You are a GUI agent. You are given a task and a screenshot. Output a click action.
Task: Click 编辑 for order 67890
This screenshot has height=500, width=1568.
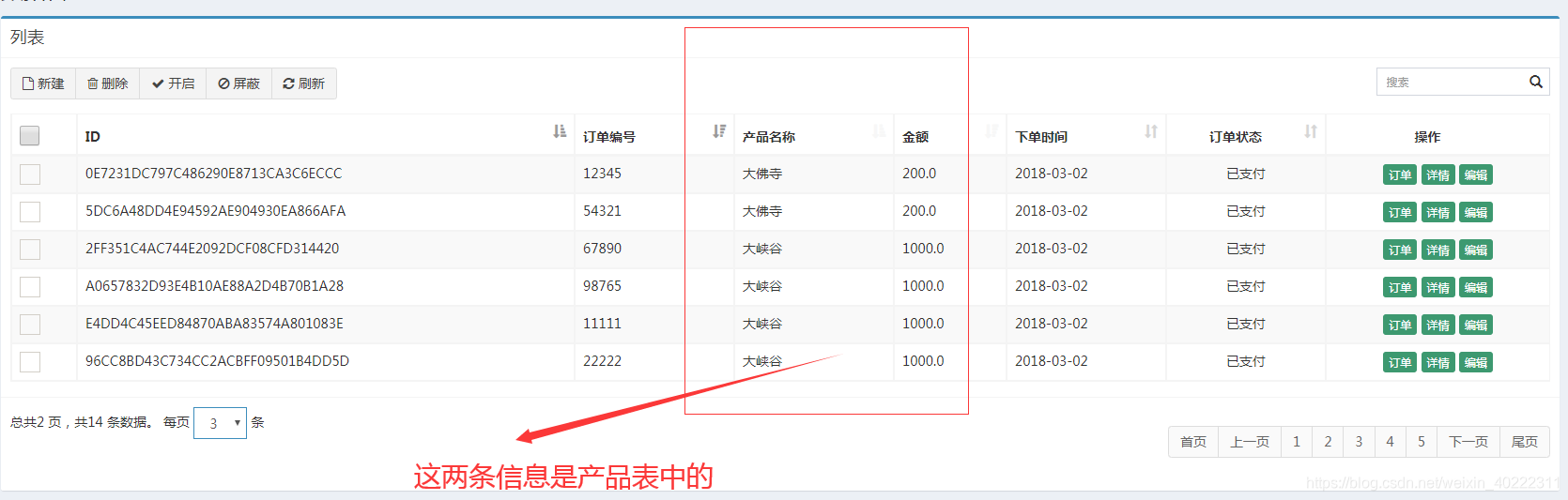(1476, 250)
